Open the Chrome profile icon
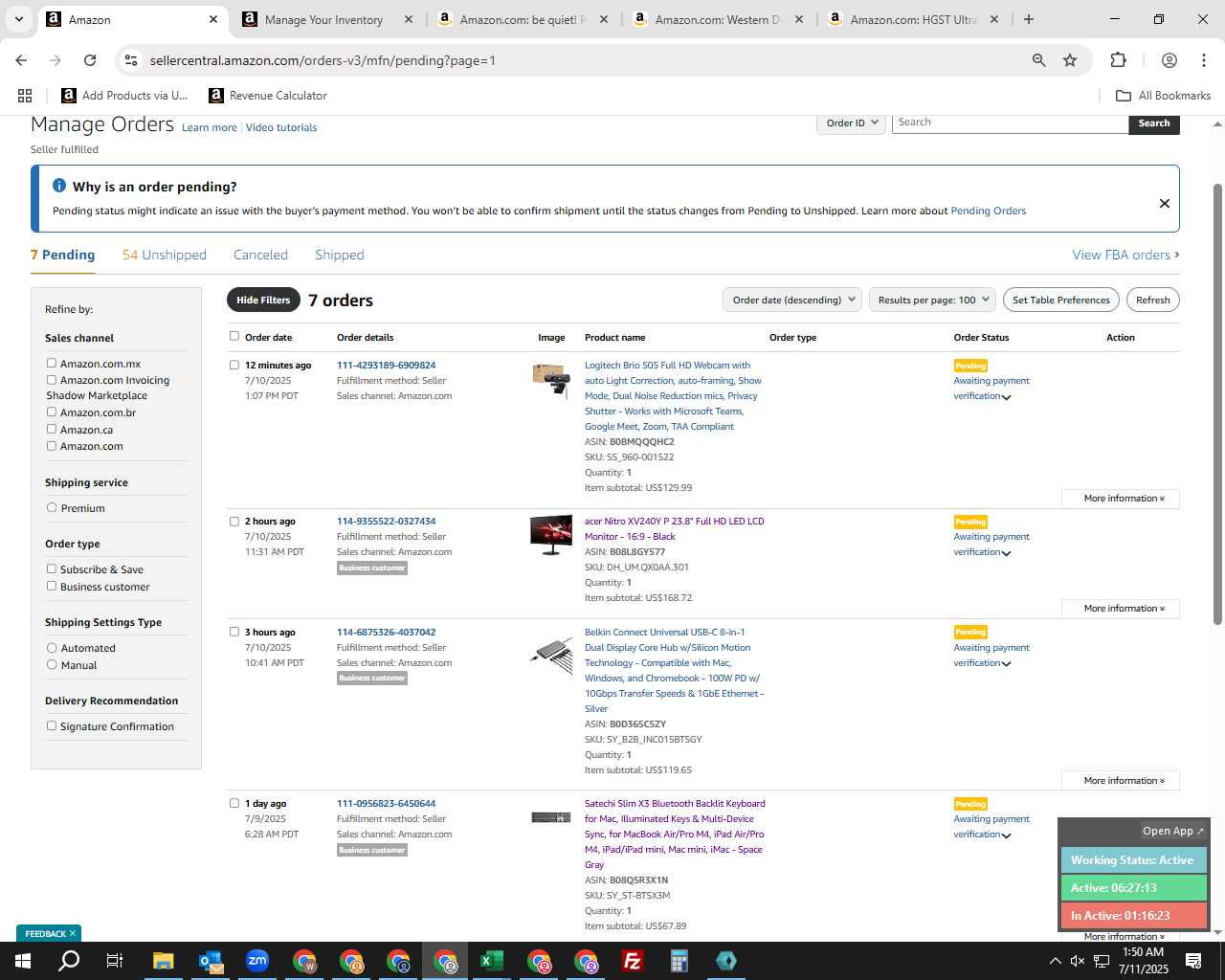The image size is (1225, 980). 1169,60
